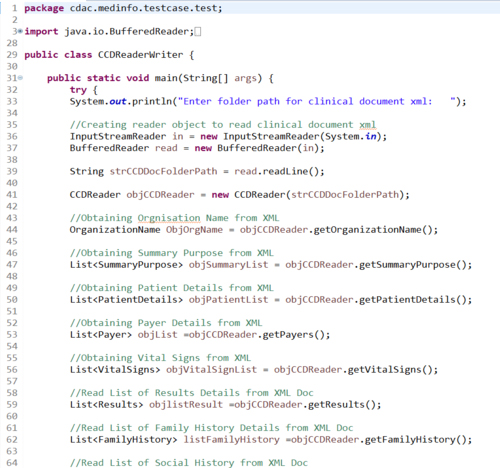This screenshot has height=468, width=500.
Task: Click the objCCDReader variable declaration
Action: [x=160, y=195]
